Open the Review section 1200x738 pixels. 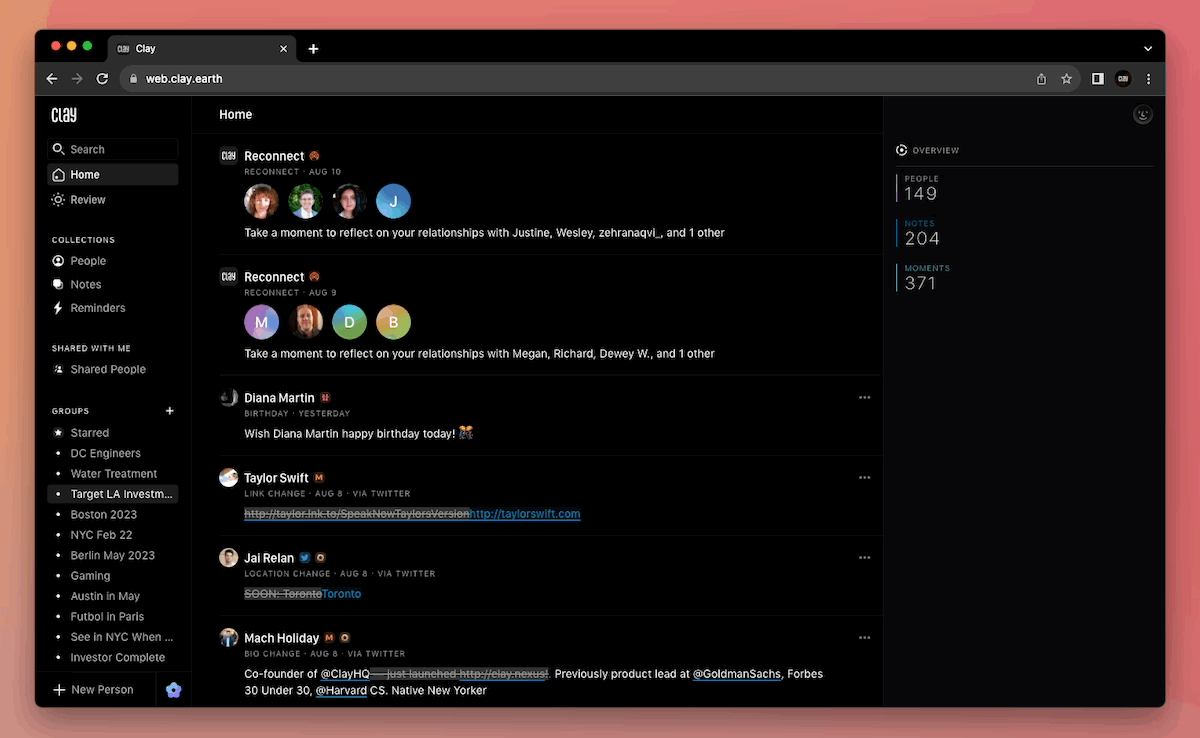coord(112,200)
